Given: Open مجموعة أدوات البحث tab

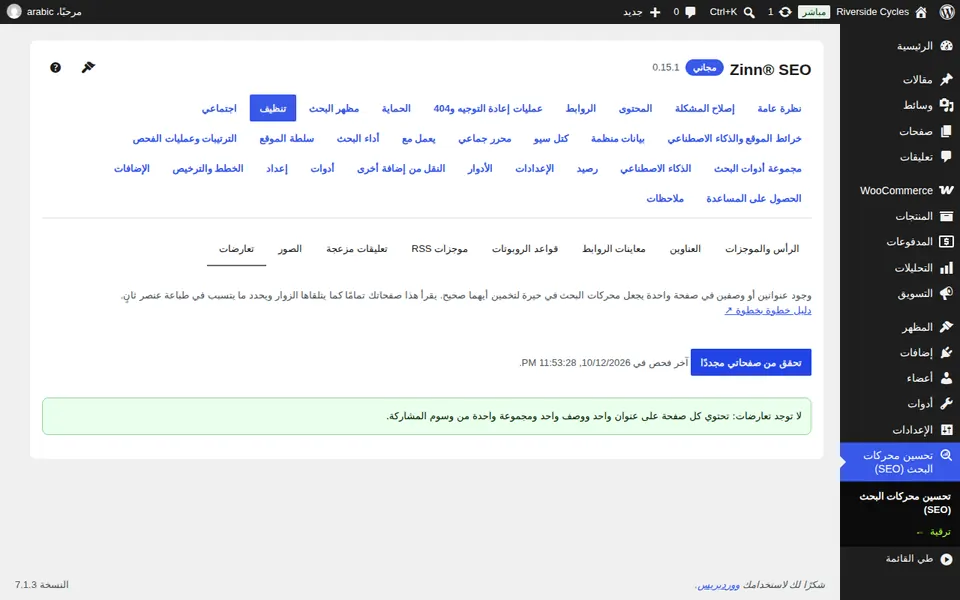Looking at the screenshot, I should pyautogui.click(x=757, y=168).
